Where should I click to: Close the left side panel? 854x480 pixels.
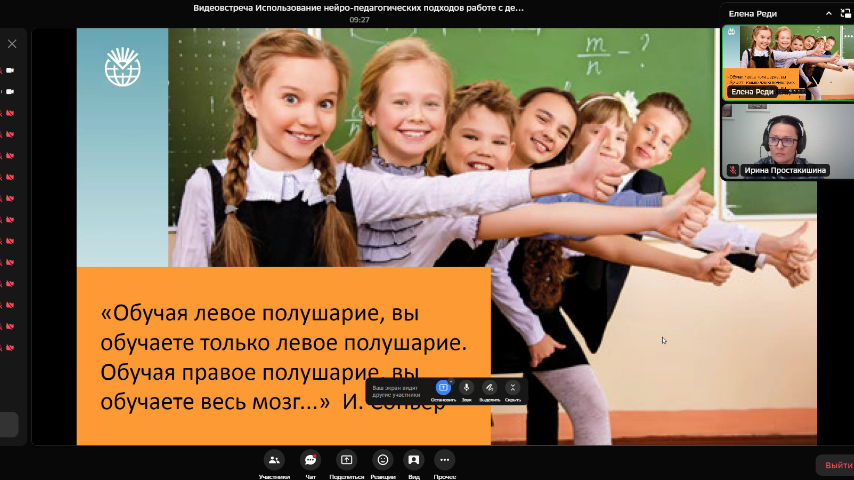pyautogui.click(x=12, y=44)
